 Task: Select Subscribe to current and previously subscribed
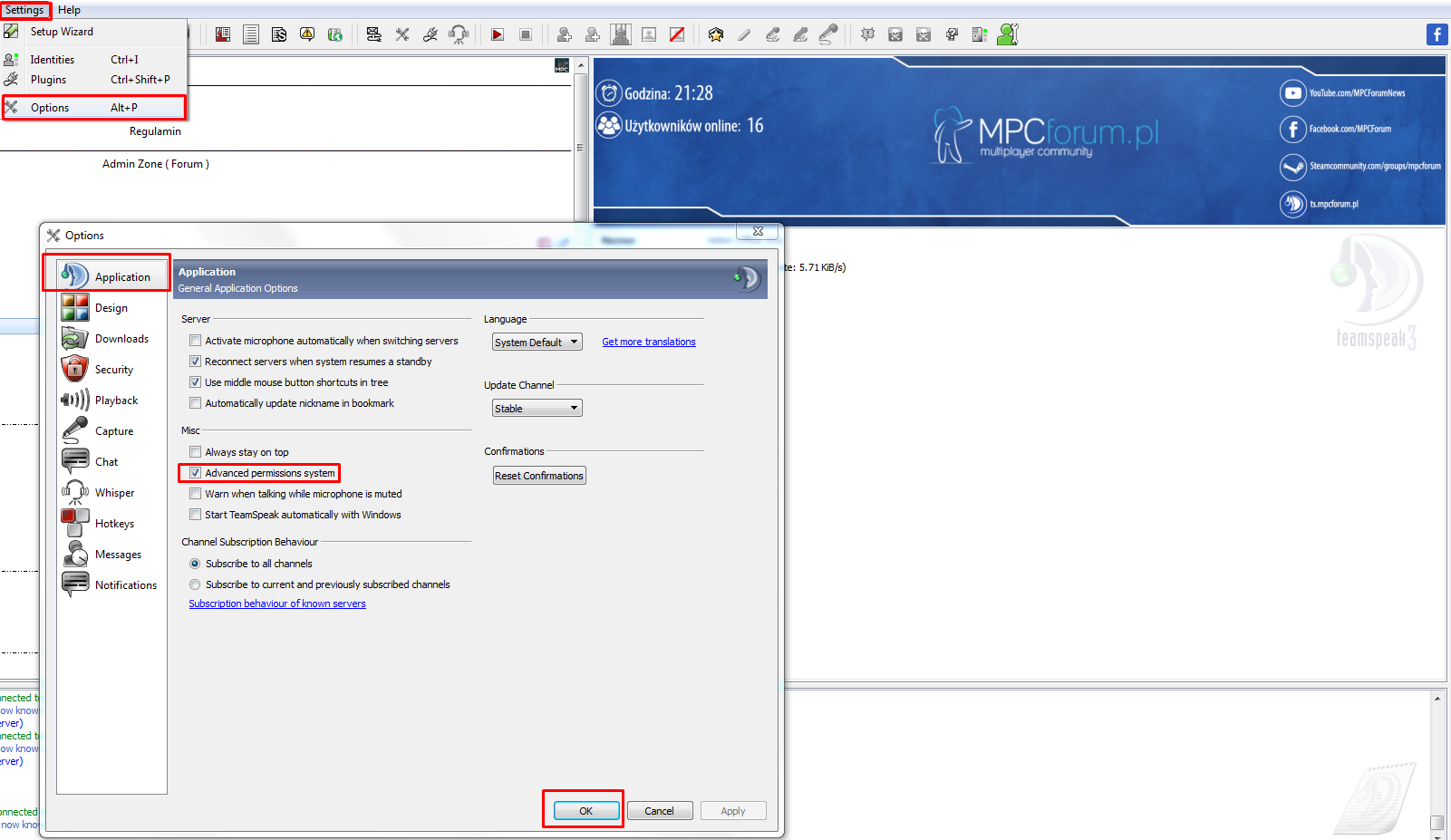click(x=195, y=584)
